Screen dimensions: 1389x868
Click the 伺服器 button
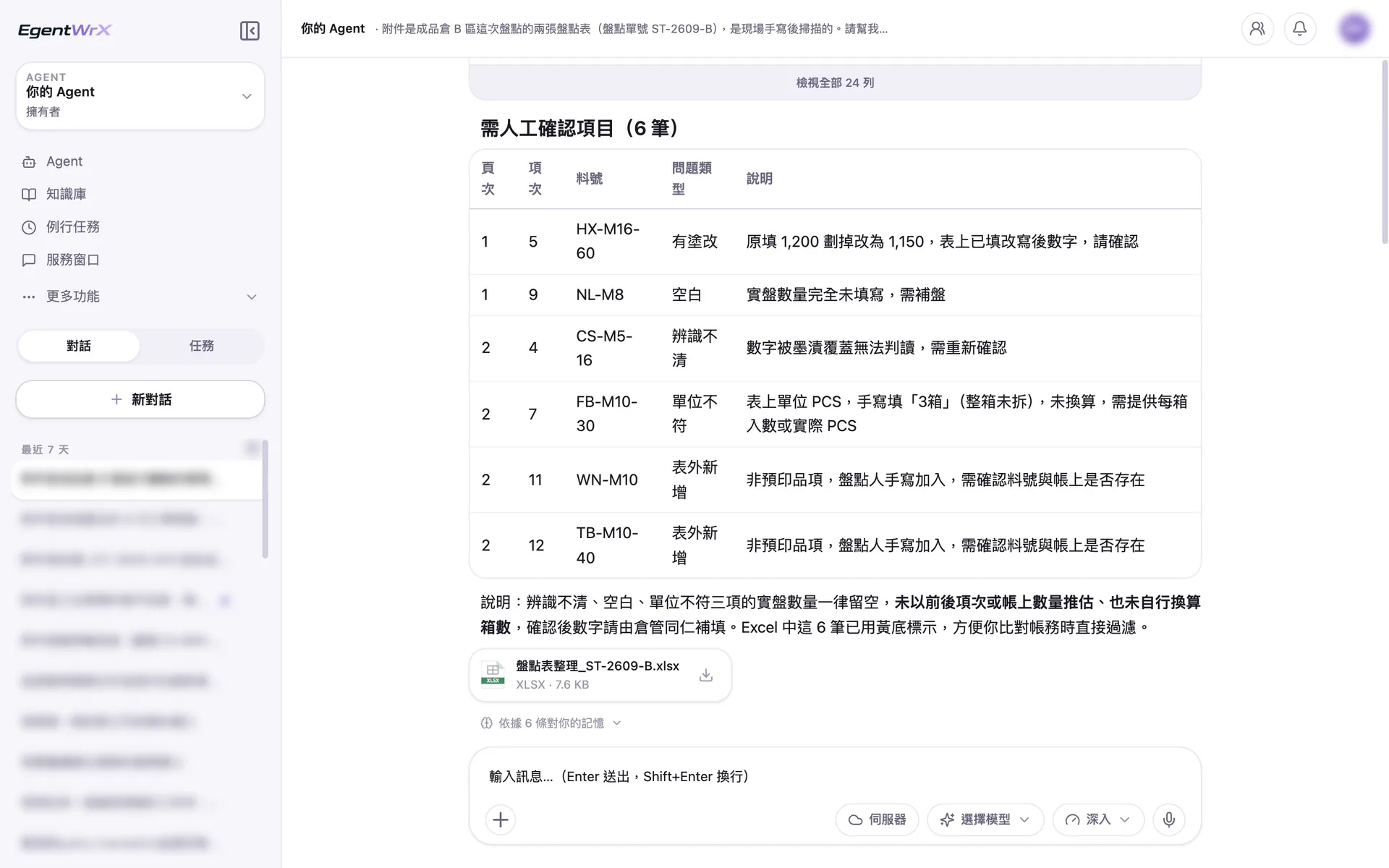click(x=877, y=820)
